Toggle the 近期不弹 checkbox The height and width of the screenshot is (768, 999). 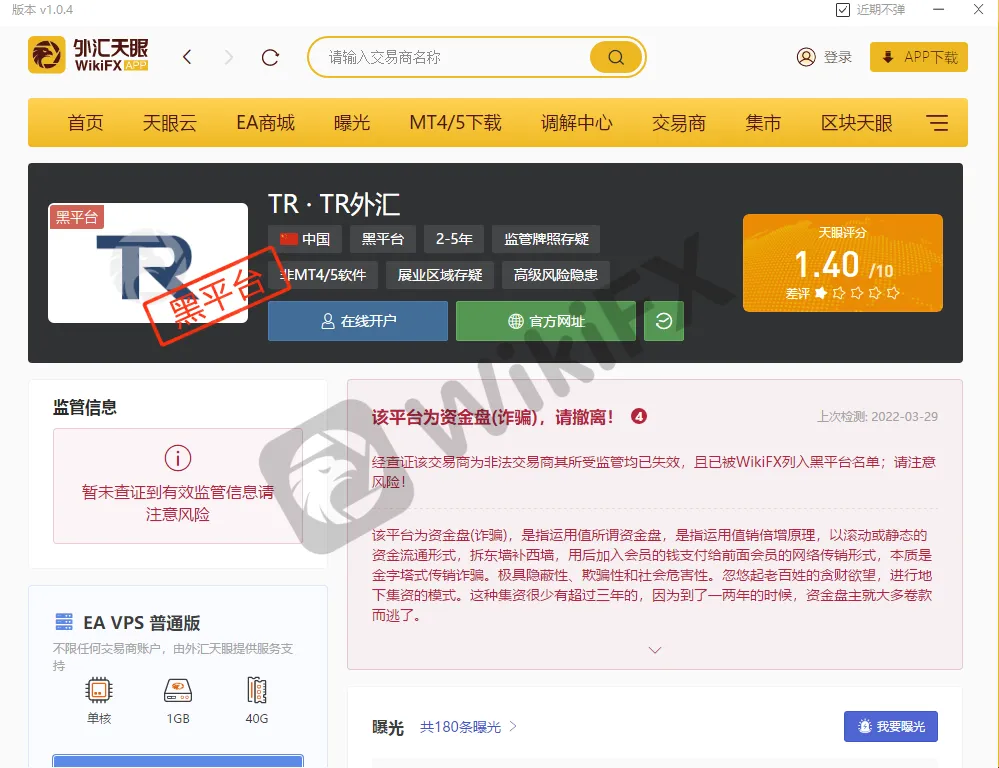842,10
